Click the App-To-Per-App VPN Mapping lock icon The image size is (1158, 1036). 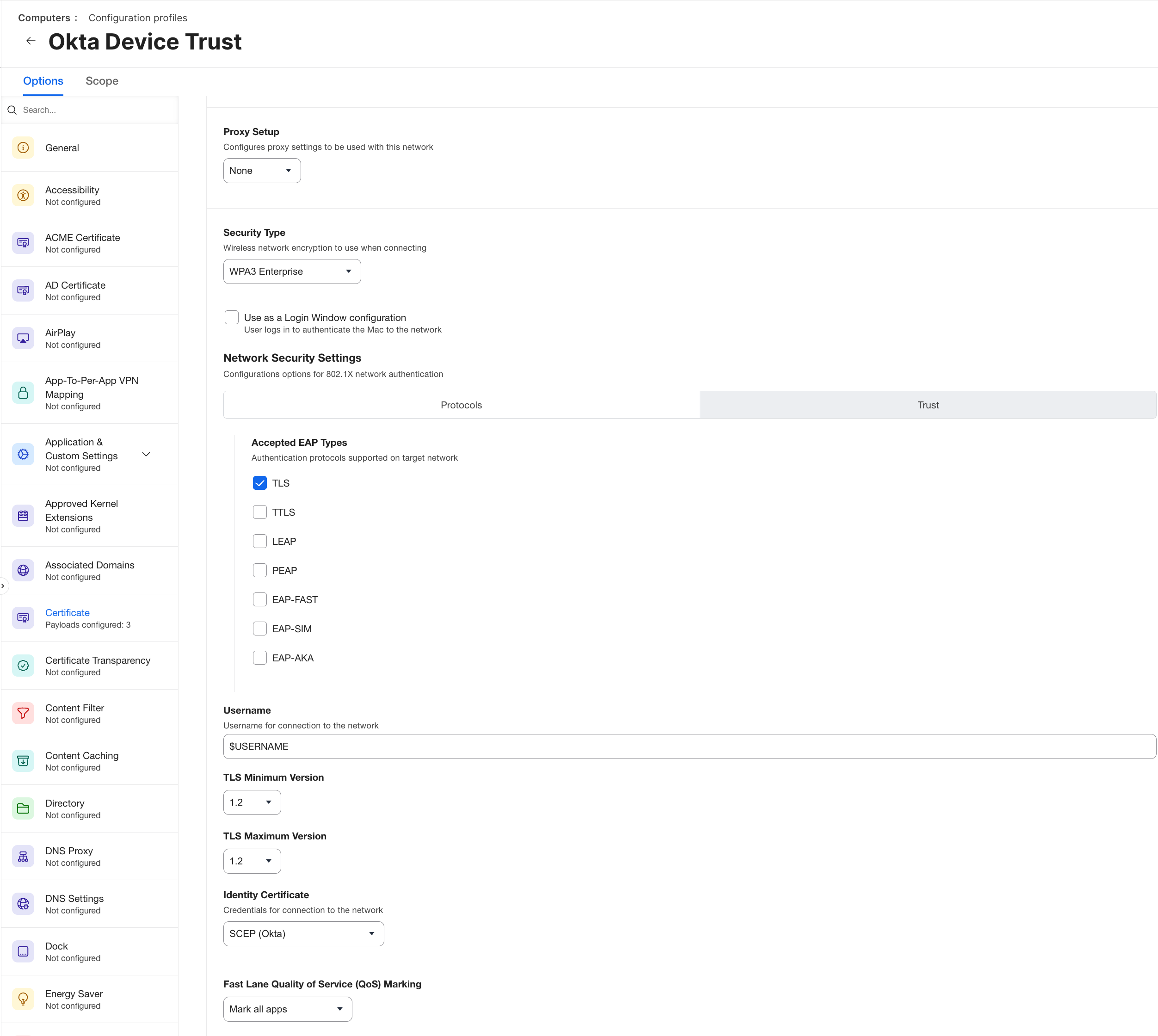coord(23,393)
